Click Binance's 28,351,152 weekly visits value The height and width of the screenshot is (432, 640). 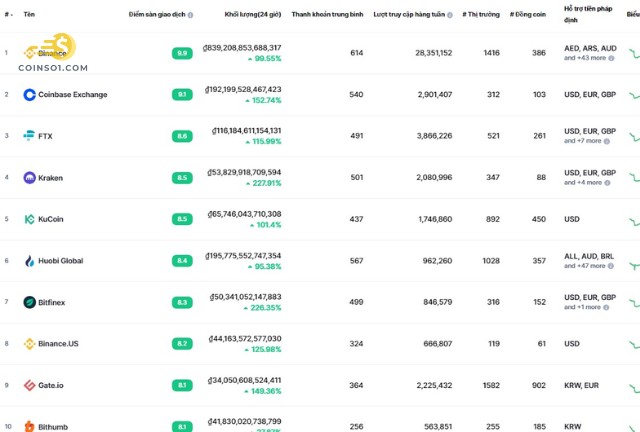(433, 53)
